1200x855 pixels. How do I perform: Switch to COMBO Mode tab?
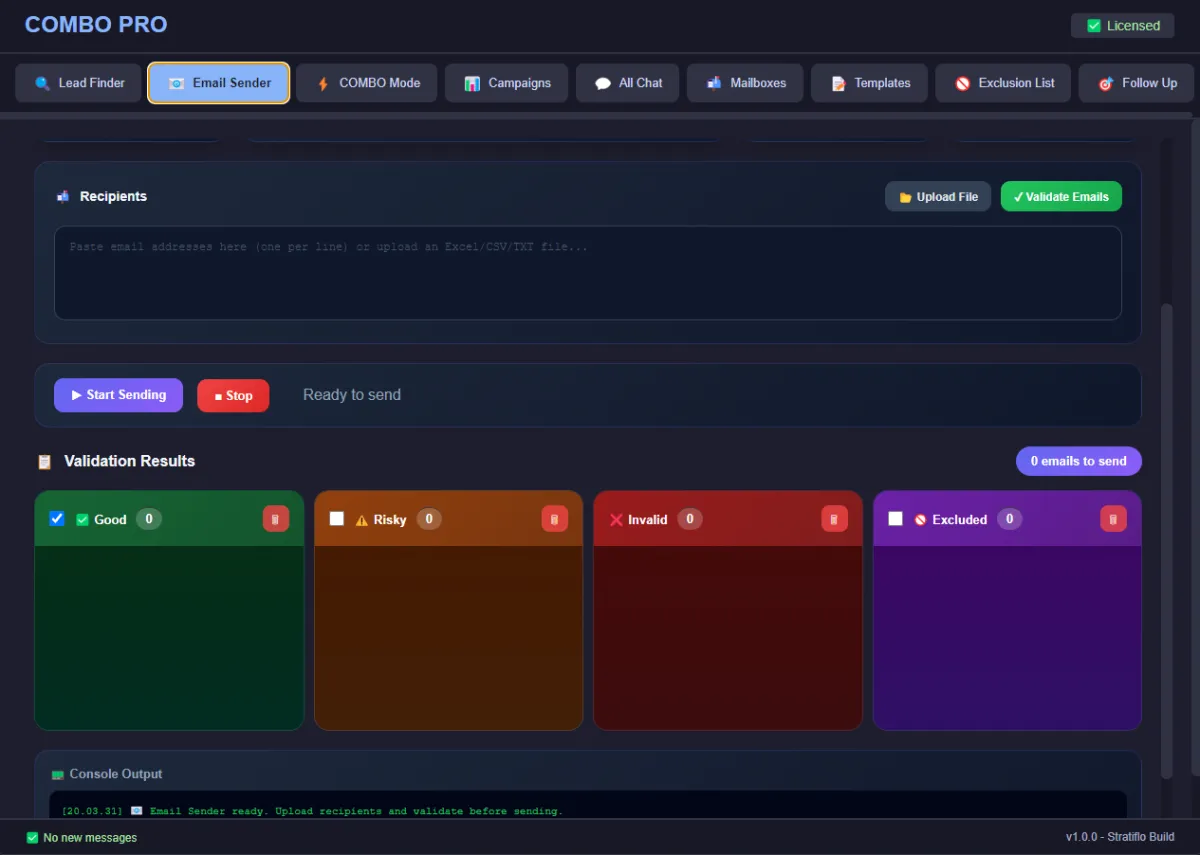[x=367, y=83]
